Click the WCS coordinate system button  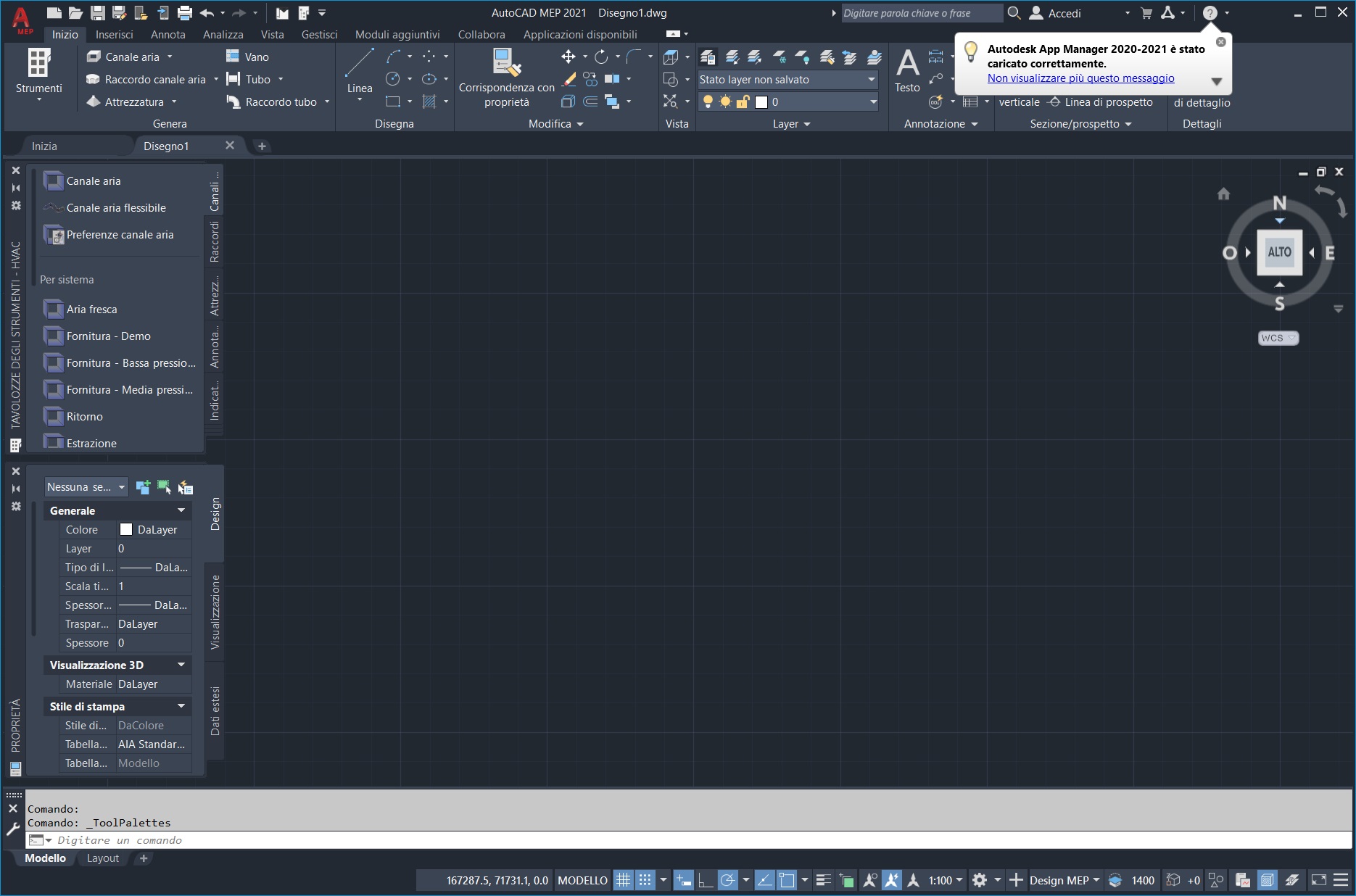point(1278,338)
